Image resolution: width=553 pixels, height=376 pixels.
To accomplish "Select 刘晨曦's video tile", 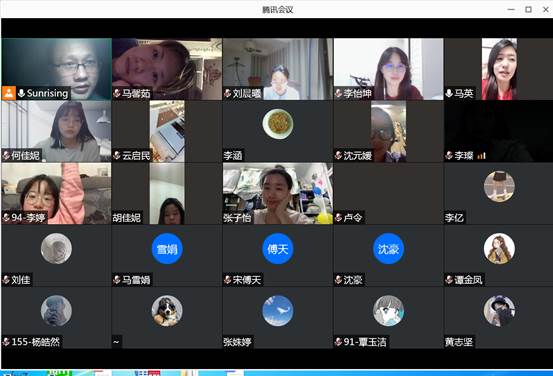I will coord(278,69).
